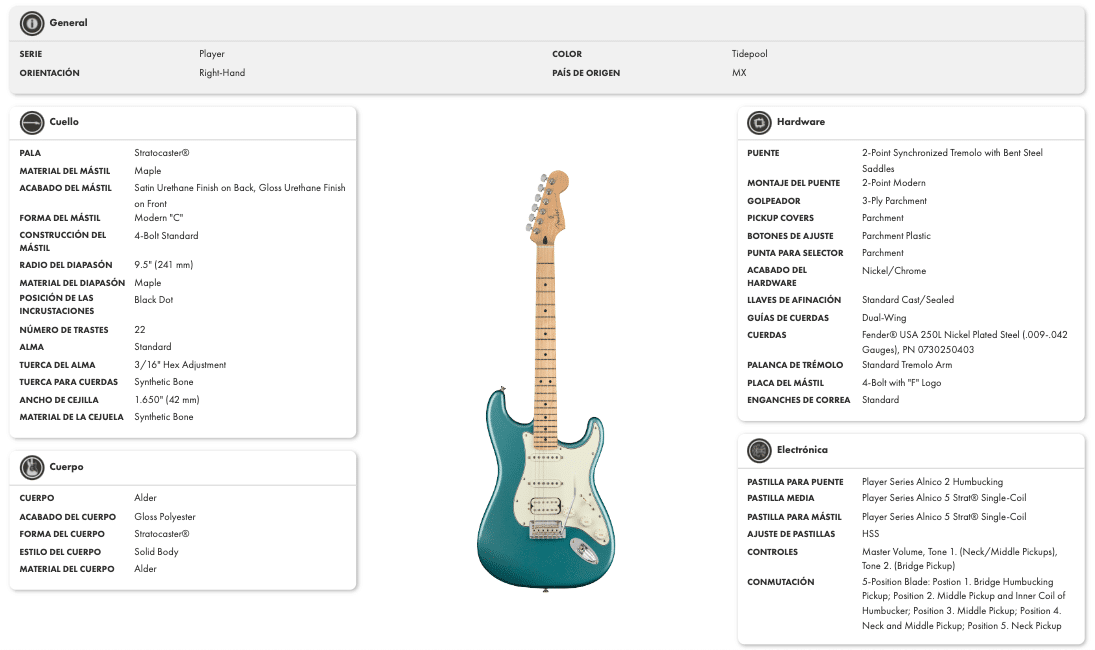Screen dimensions: 1095x650
Task: Click the 9.5" (241 mm) radius value
Action: (x=163, y=265)
